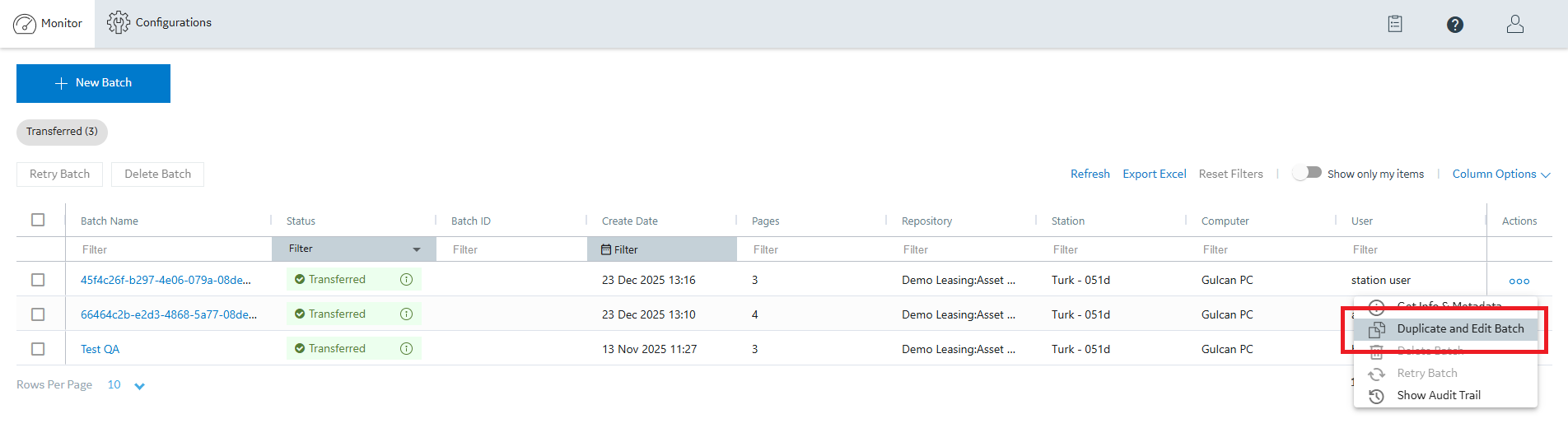The height and width of the screenshot is (428, 1568).
Task: Click the '13 Nov 2025 11:27' date cell
Action: (x=649, y=349)
